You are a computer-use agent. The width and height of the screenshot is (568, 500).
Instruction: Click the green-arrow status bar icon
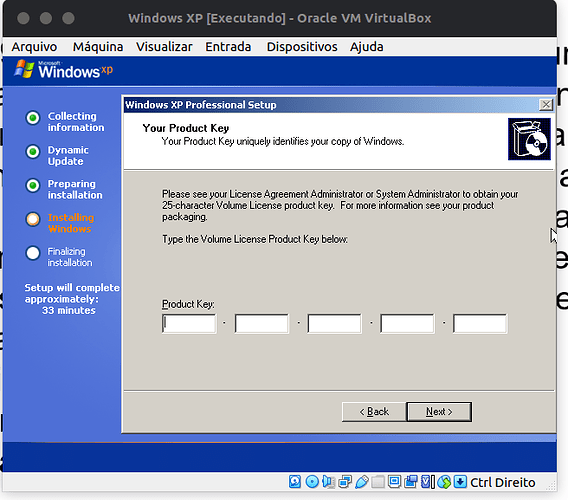click(444, 482)
